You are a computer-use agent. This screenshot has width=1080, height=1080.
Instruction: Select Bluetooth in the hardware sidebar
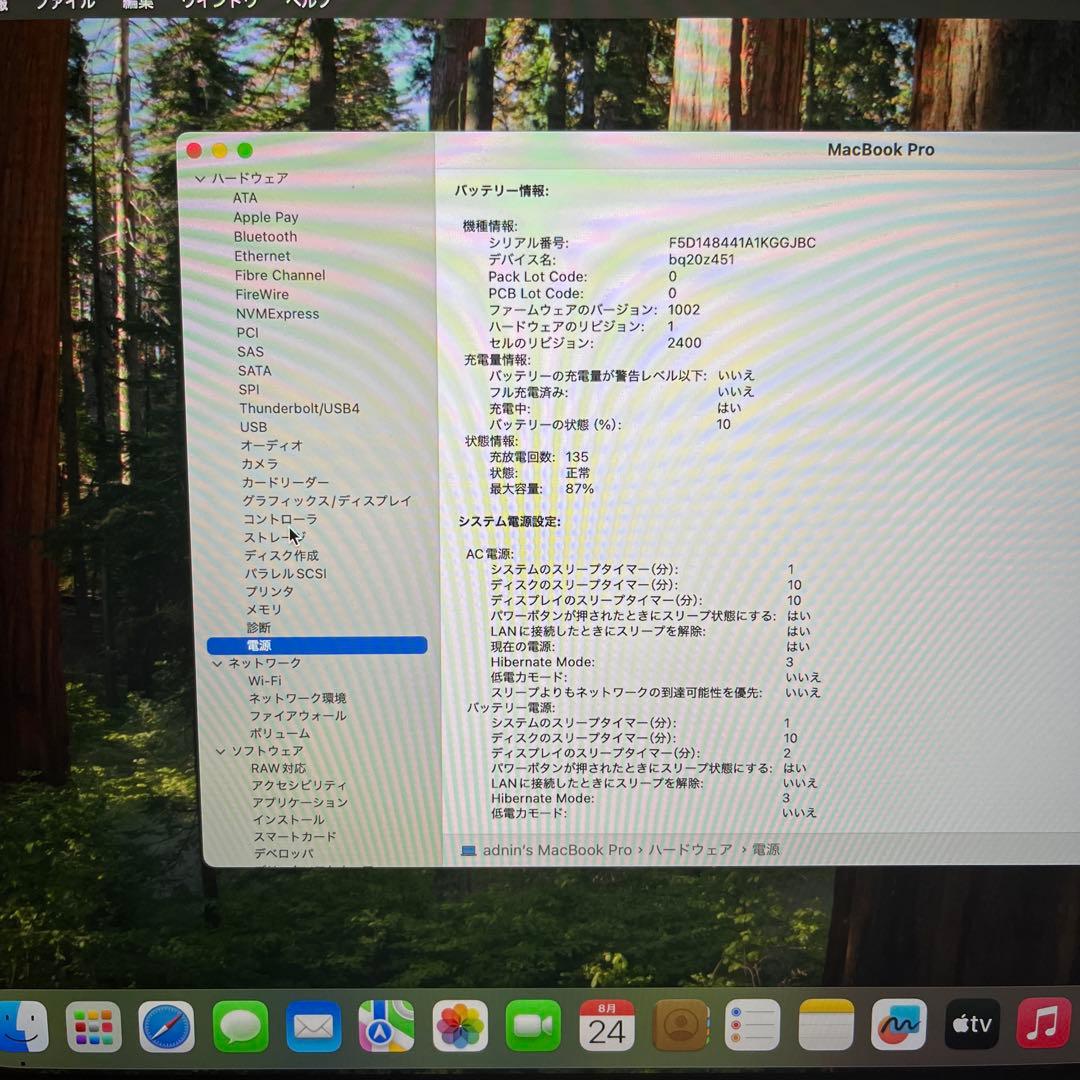[265, 236]
